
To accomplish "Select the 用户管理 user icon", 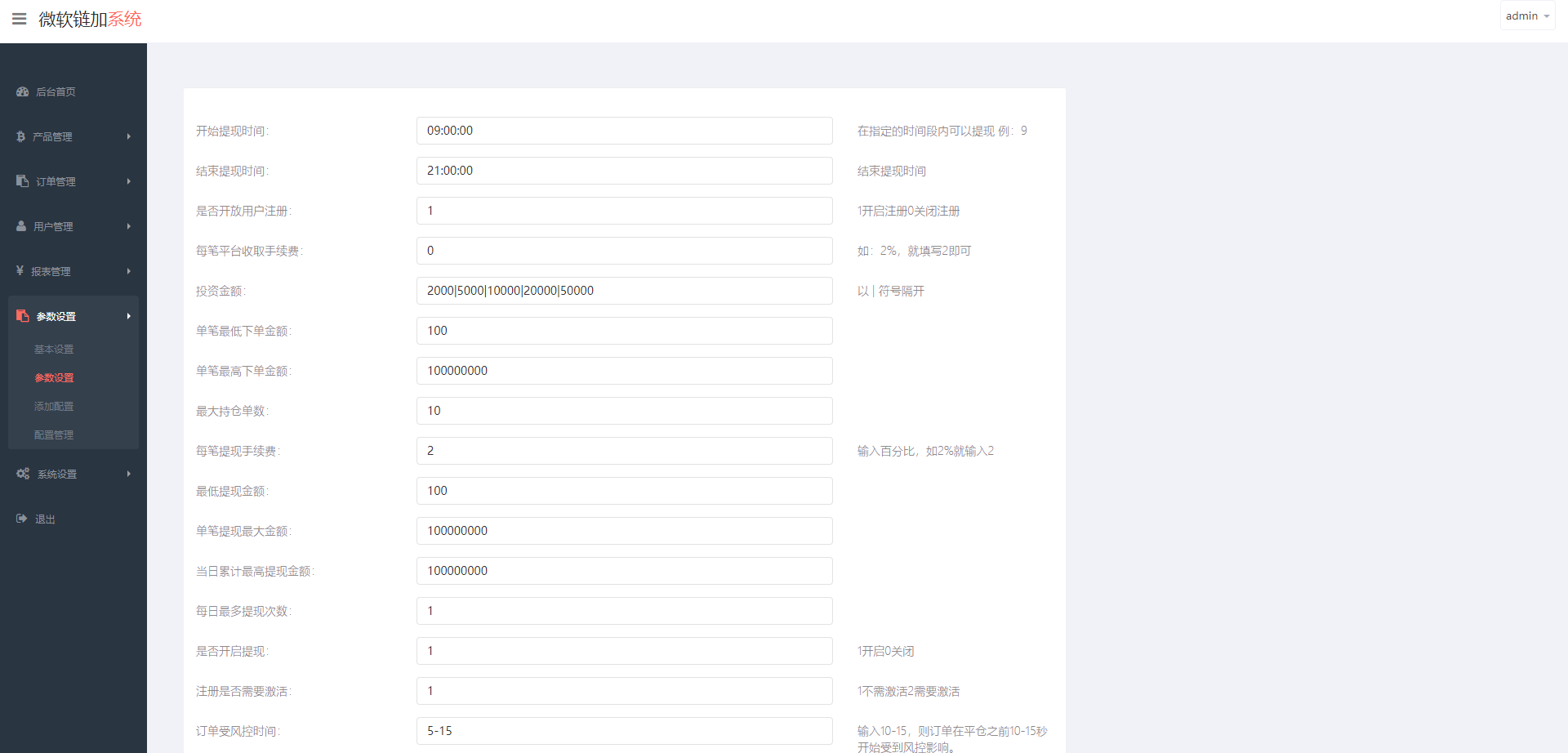I will [x=22, y=226].
